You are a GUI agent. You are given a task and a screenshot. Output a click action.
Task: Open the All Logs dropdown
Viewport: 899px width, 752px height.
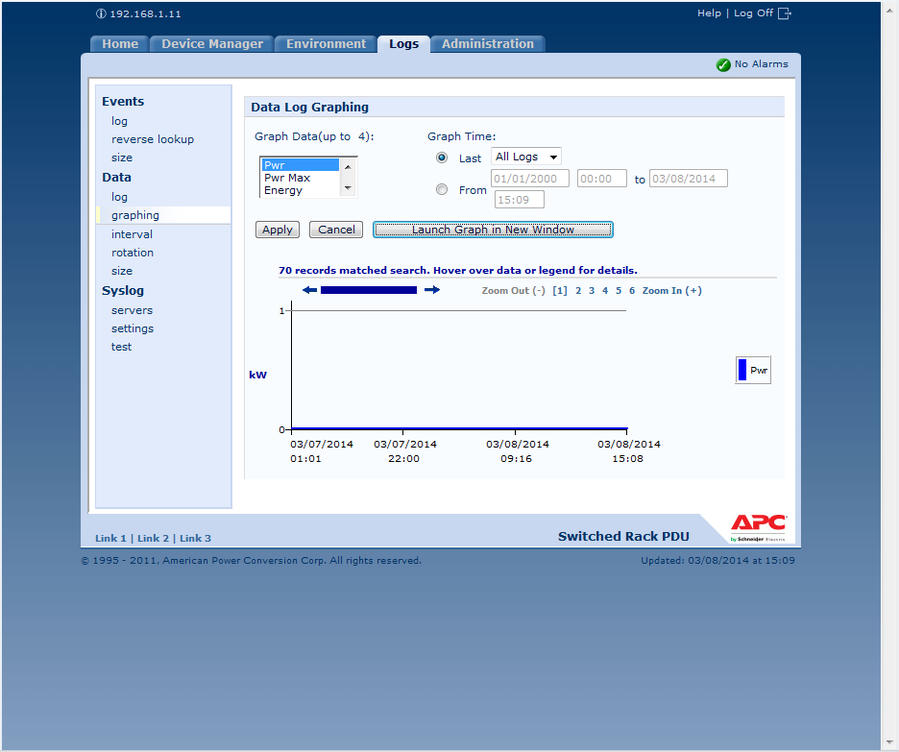(x=526, y=157)
